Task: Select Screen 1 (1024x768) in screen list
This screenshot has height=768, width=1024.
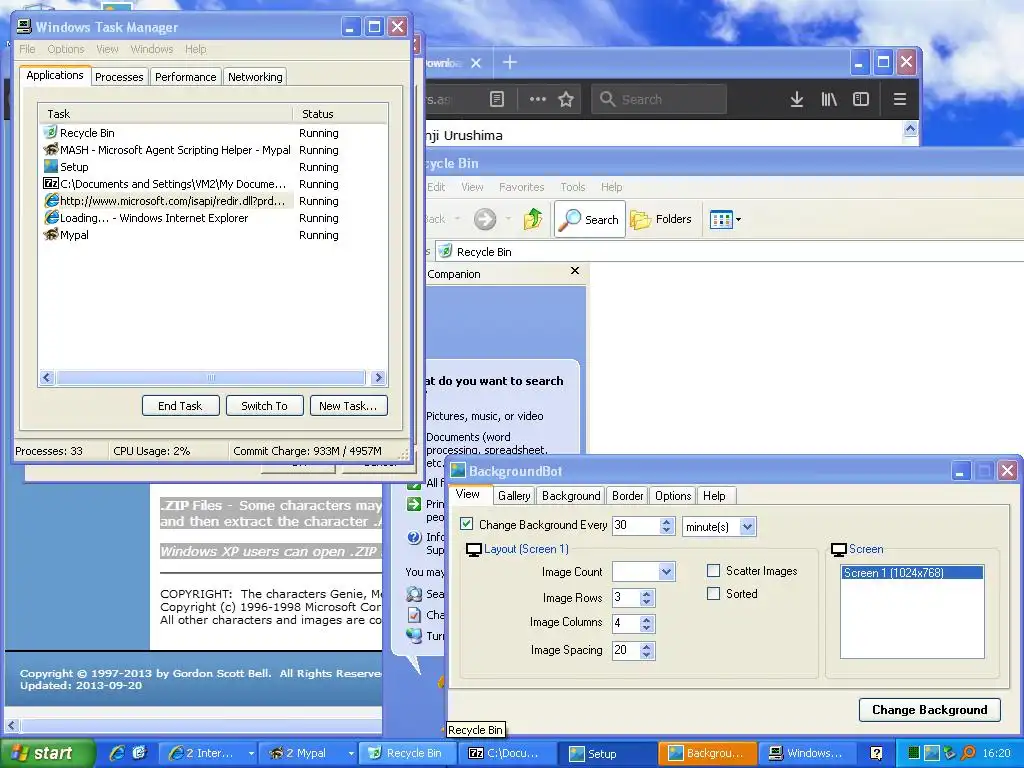Action: (x=912, y=573)
